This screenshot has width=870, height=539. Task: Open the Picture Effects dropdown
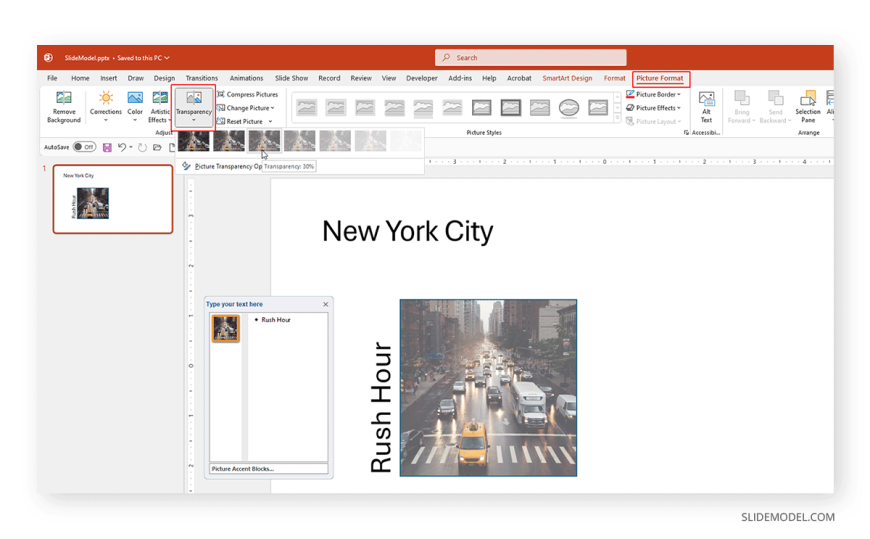click(x=653, y=108)
